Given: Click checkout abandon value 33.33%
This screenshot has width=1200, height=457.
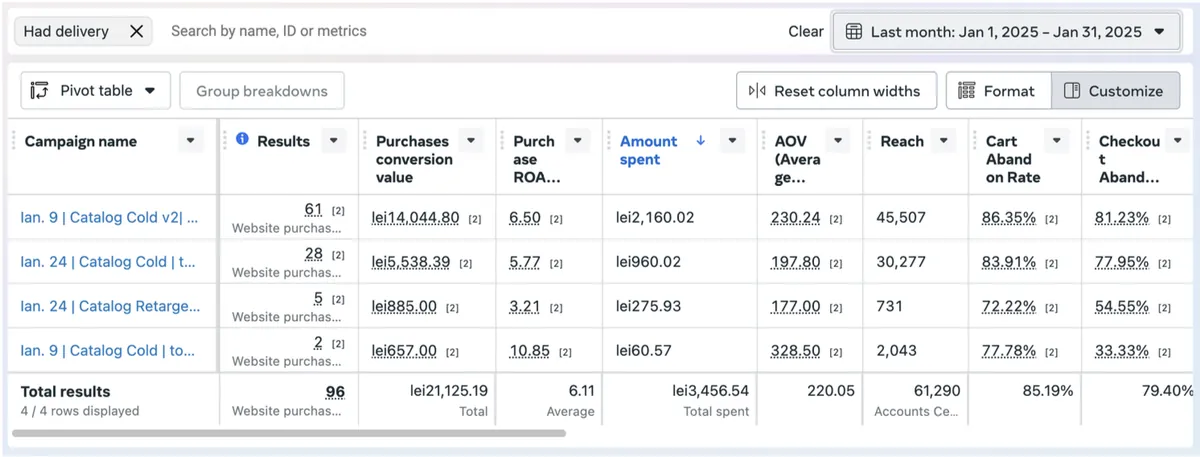Looking at the screenshot, I should (1122, 350).
